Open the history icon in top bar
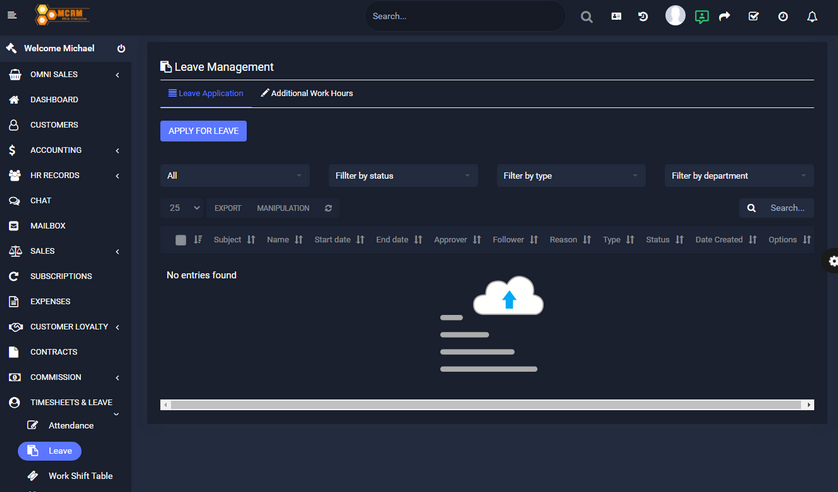Screen dimensions: 838x492 click(x=643, y=17)
